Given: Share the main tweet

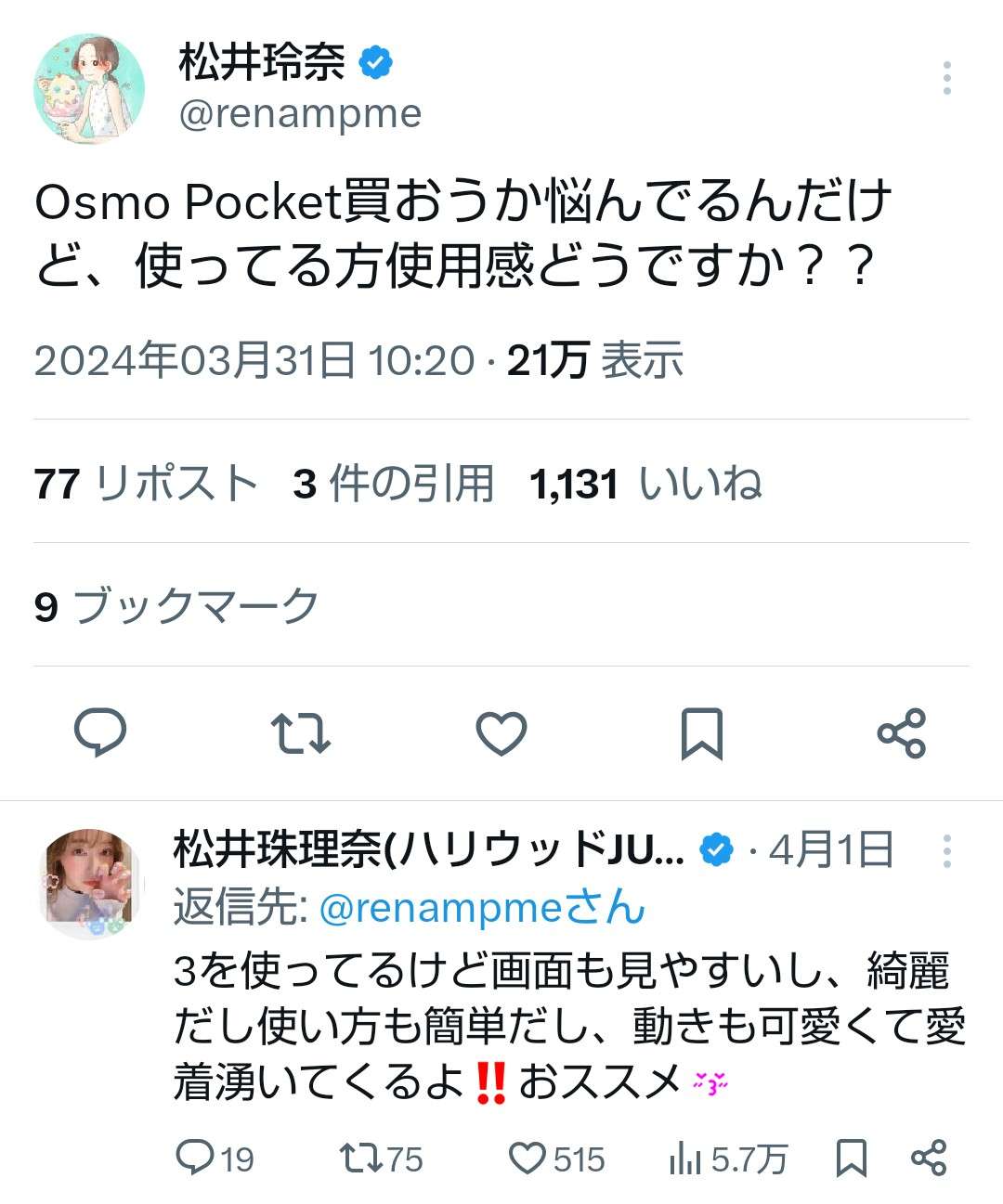Looking at the screenshot, I should coord(902,733).
